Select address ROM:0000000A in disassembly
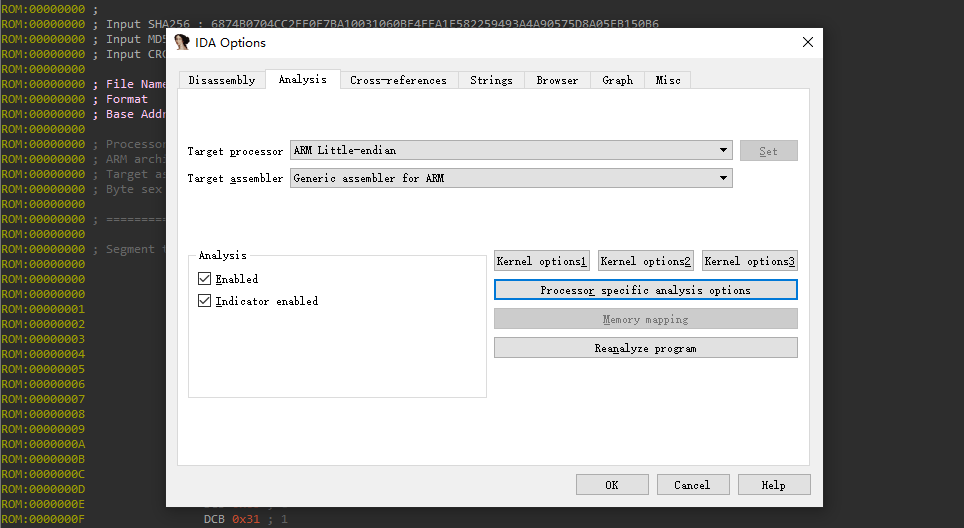 [43, 444]
